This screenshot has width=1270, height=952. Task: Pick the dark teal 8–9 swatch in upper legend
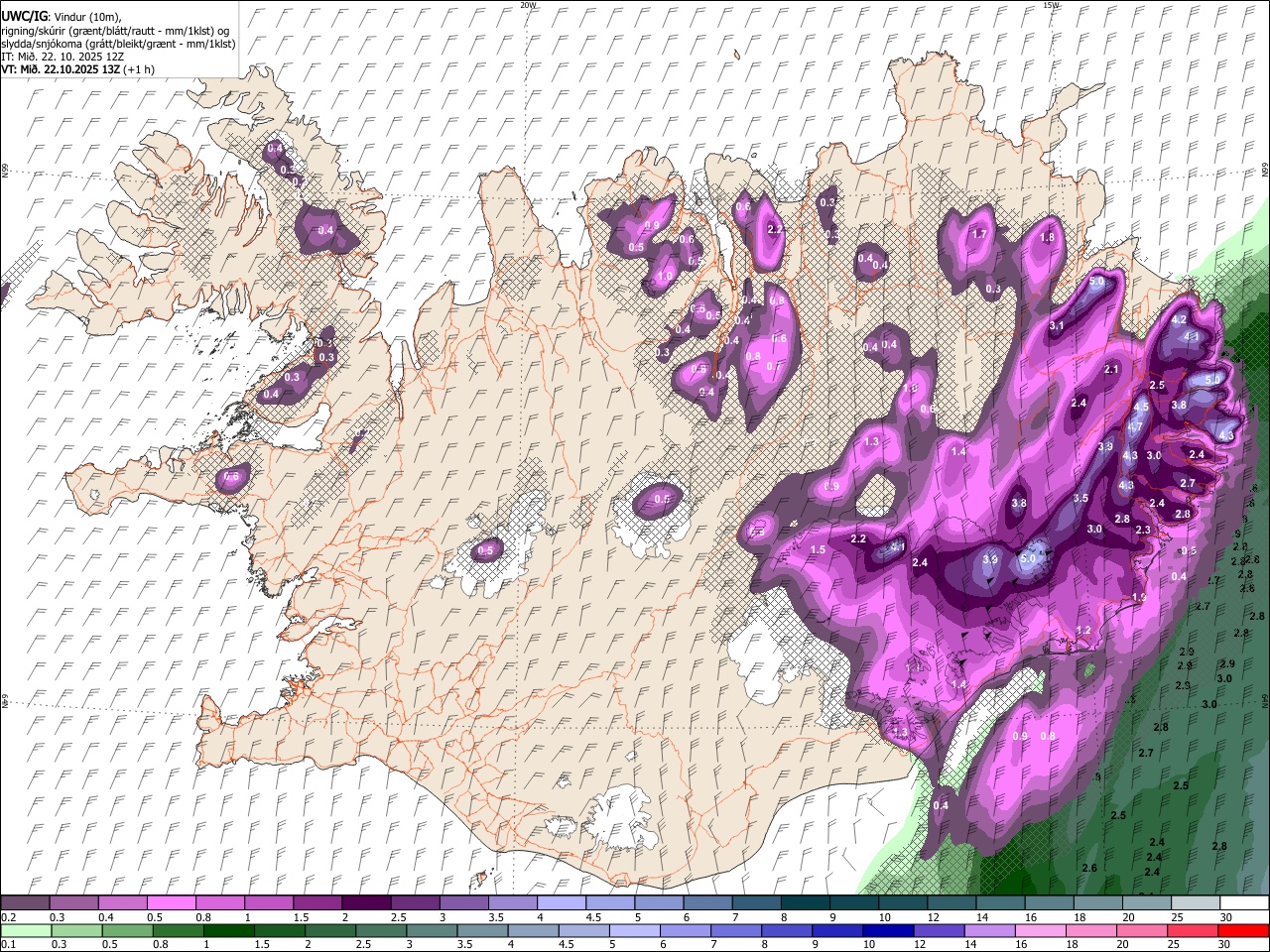click(x=804, y=903)
